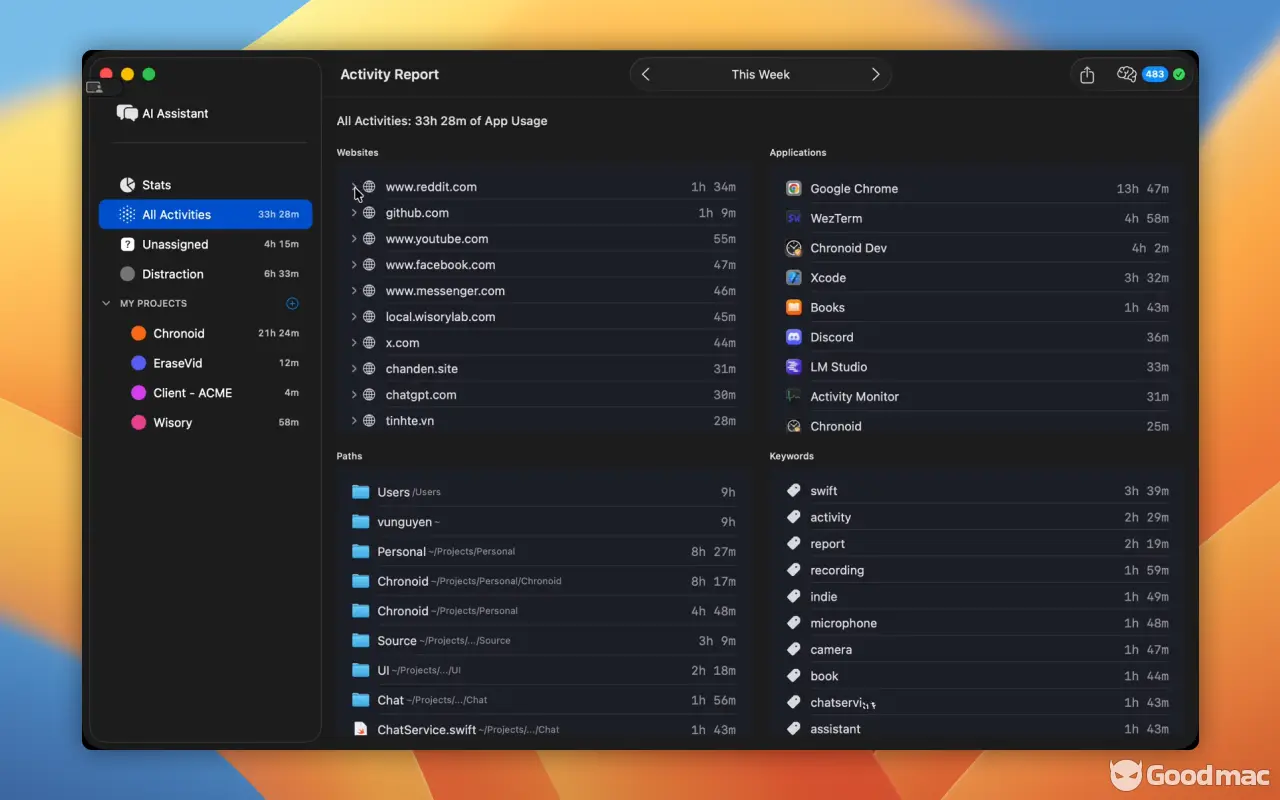This screenshot has width=1280, height=800.
Task: Go to next week
Action: pyautogui.click(x=875, y=75)
